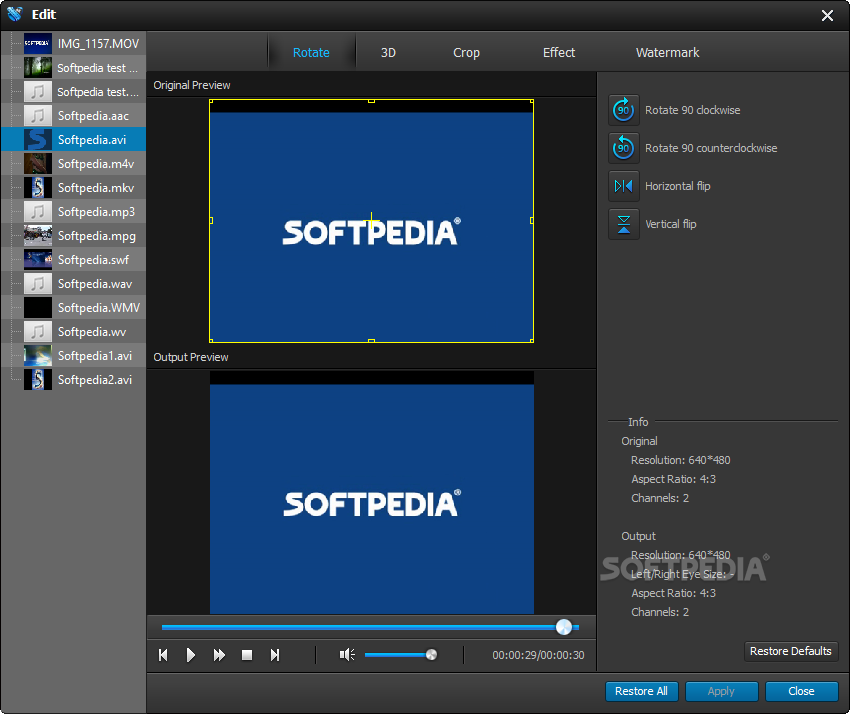Open the Watermark tab
Screen dimensions: 850x714
[x=667, y=53]
